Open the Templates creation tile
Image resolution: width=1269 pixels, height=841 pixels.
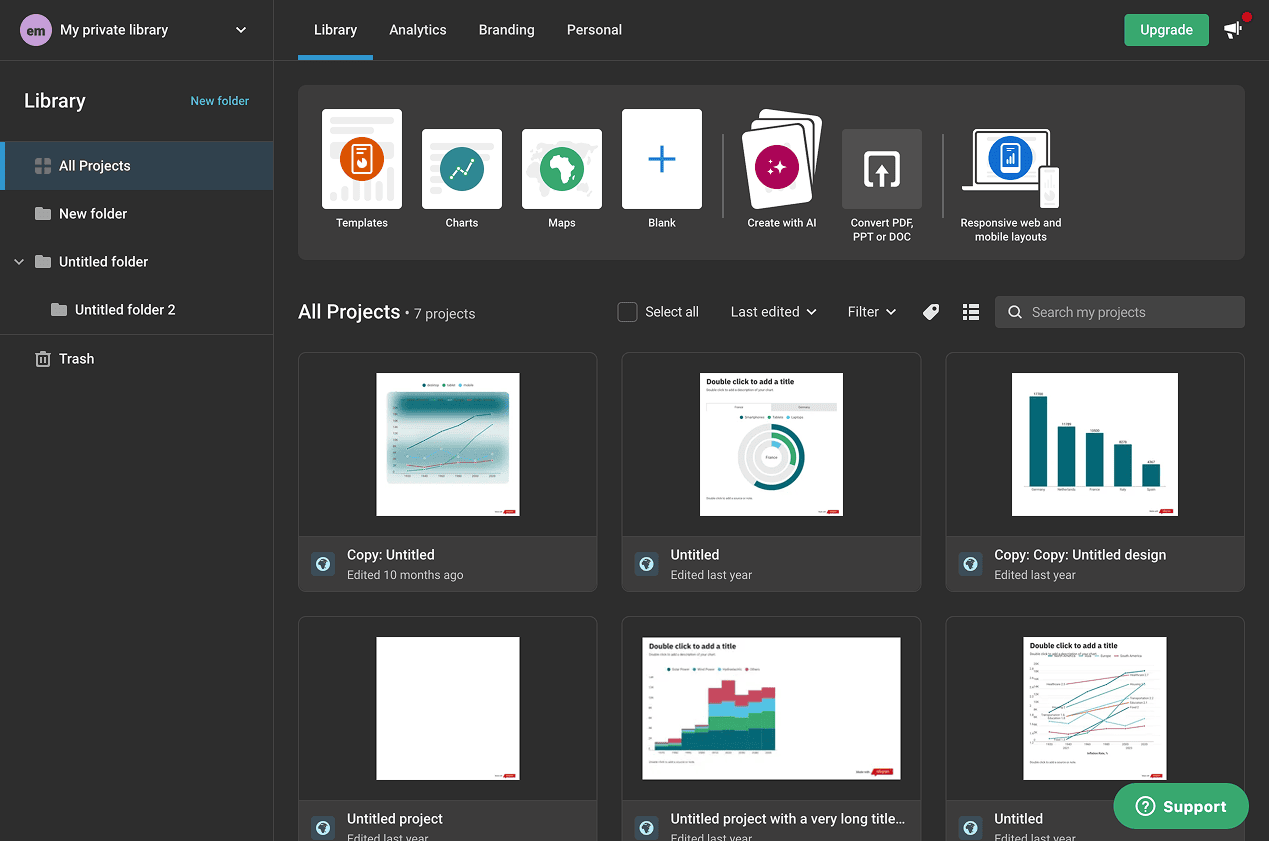point(362,170)
